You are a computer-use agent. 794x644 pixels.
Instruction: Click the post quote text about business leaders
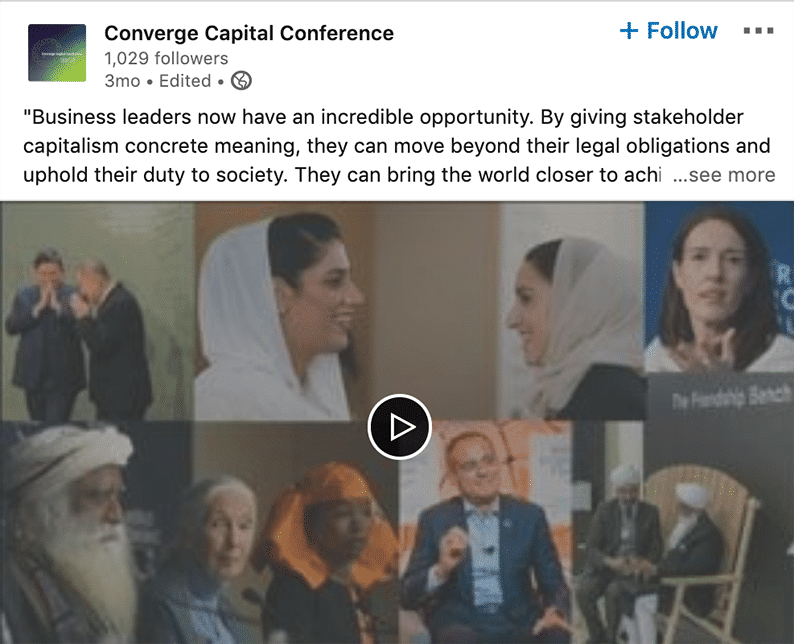(396, 146)
